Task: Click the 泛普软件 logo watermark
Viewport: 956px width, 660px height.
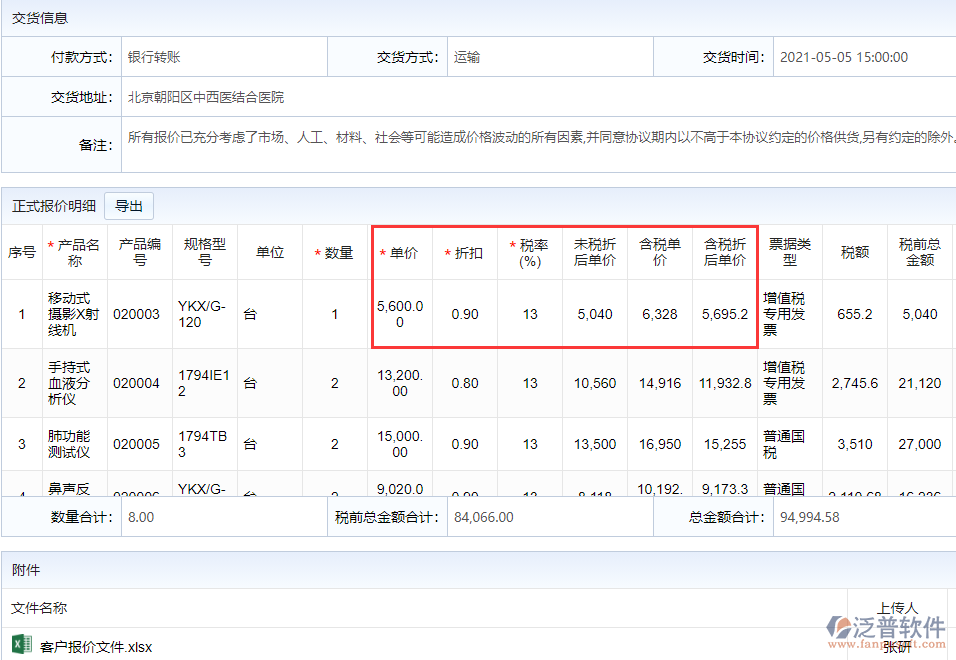Action: coord(886,629)
